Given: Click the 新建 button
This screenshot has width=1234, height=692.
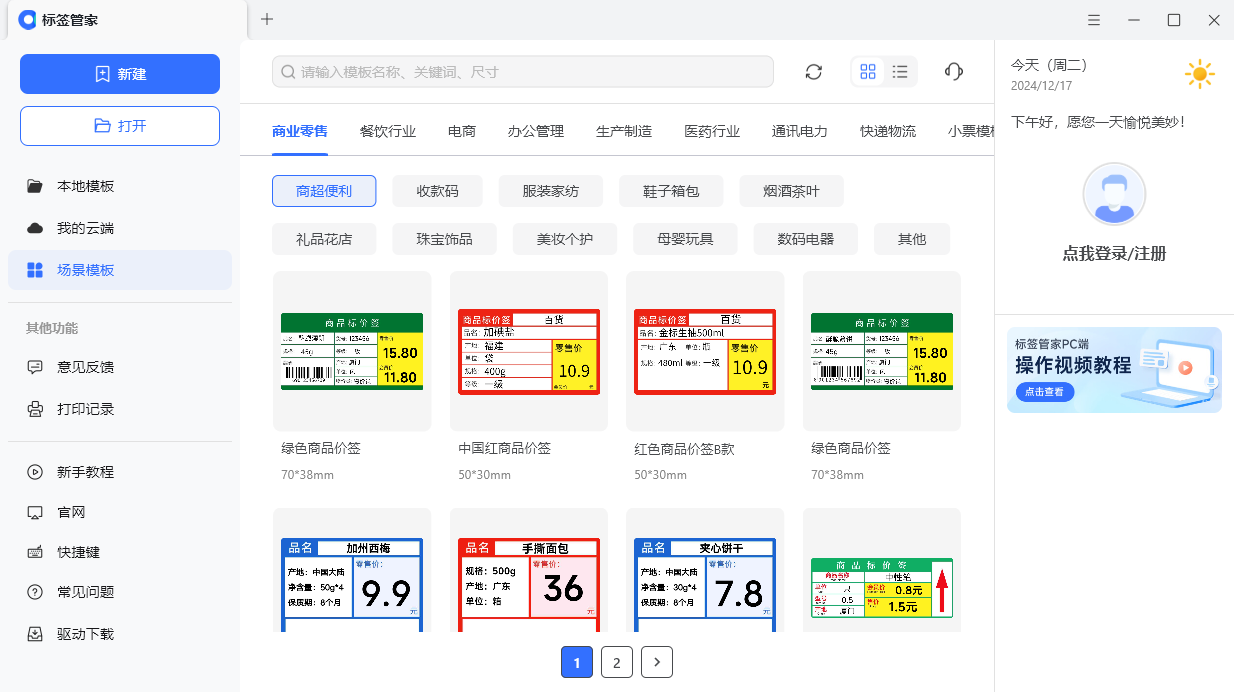Looking at the screenshot, I should click(120, 74).
